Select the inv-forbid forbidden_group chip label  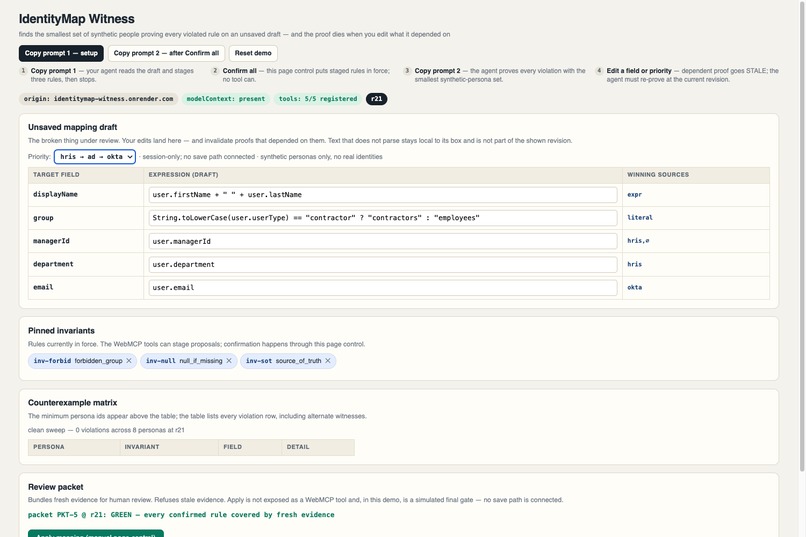78,361
